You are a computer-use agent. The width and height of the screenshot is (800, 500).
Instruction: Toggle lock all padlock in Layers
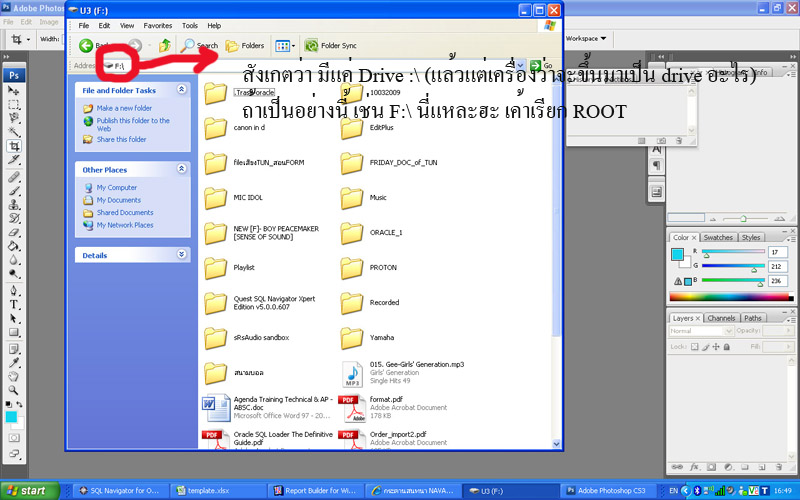tap(727, 347)
